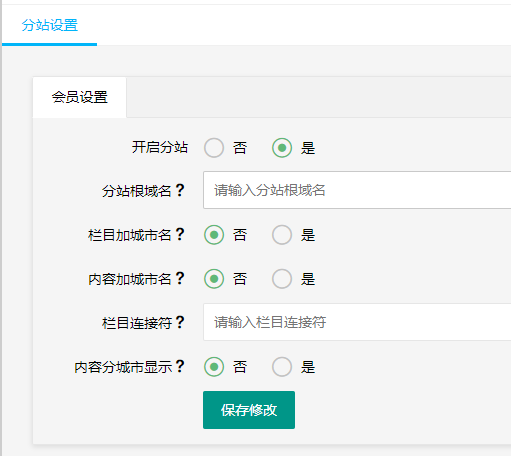This screenshot has width=511, height=456.
Task: Open help icon next to 内容加城市名
Action: click(x=180, y=278)
